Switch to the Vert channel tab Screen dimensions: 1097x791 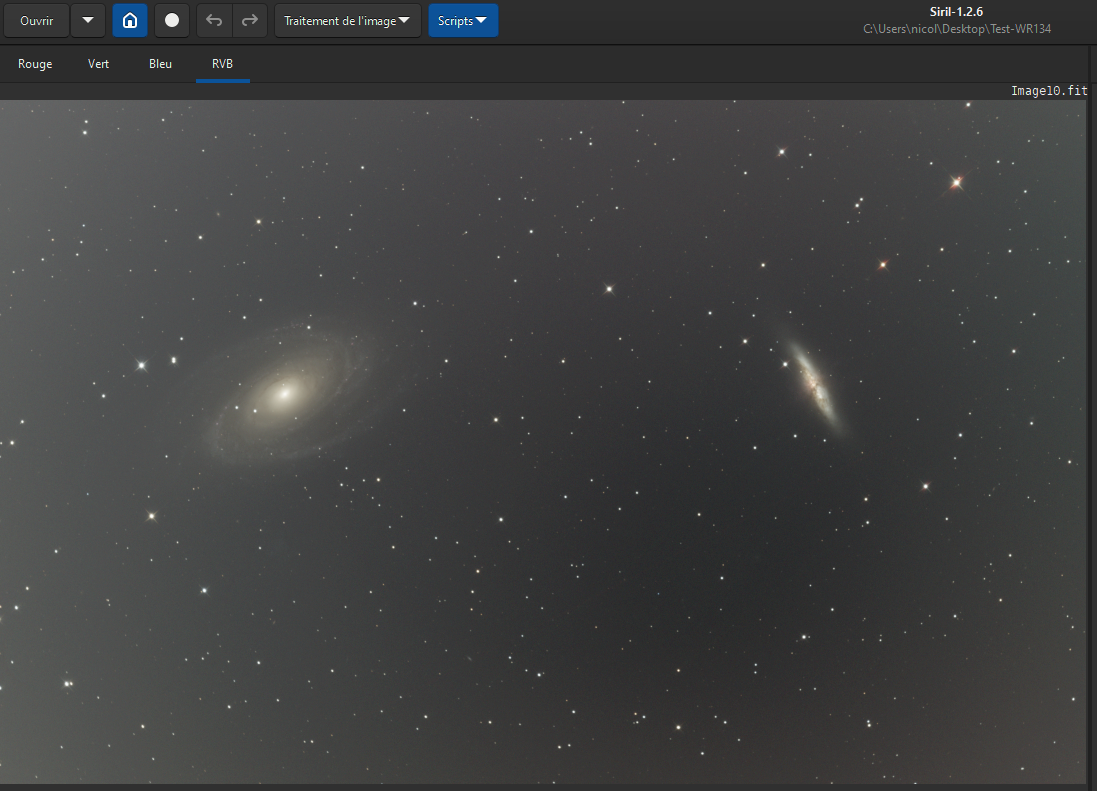tap(98, 64)
